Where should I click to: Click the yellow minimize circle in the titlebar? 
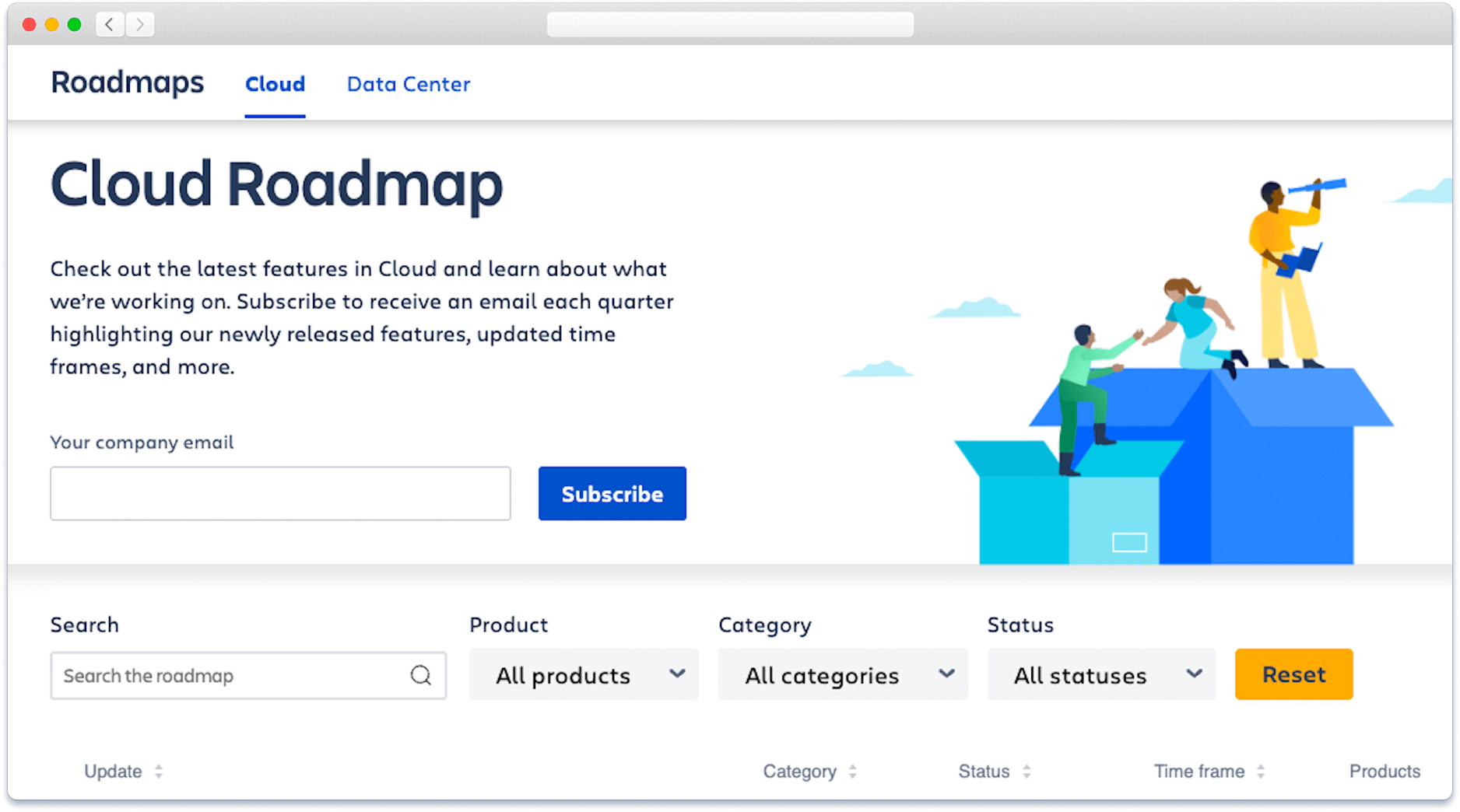(x=51, y=24)
